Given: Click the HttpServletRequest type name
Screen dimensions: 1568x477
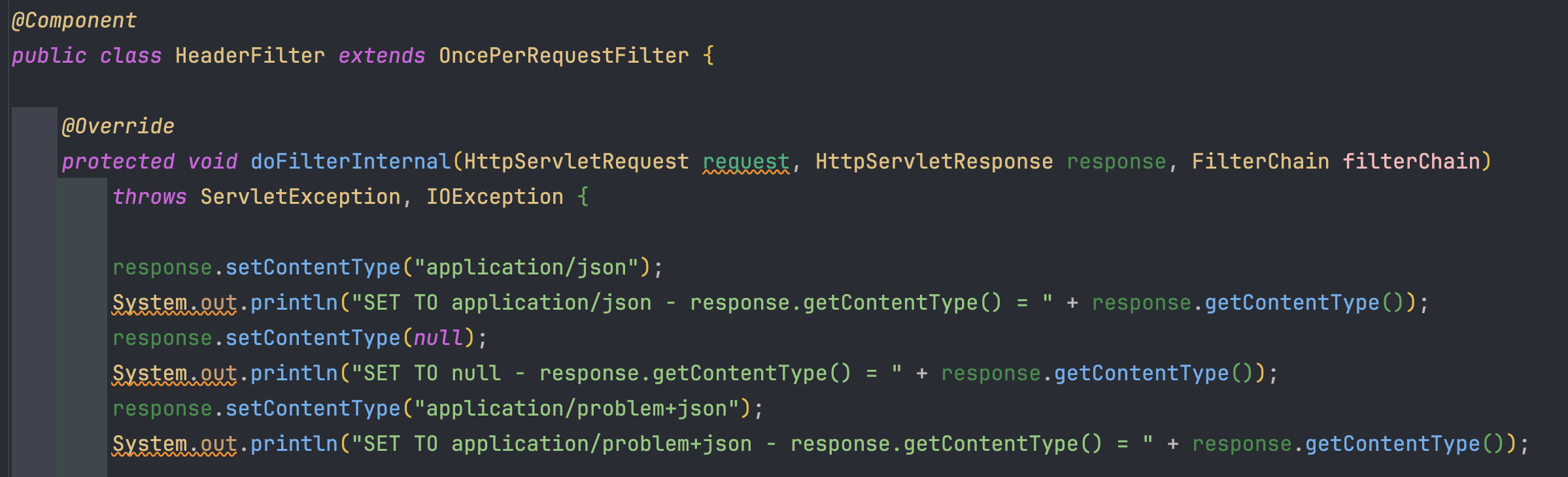Looking at the screenshot, I should tap(576, 161).
